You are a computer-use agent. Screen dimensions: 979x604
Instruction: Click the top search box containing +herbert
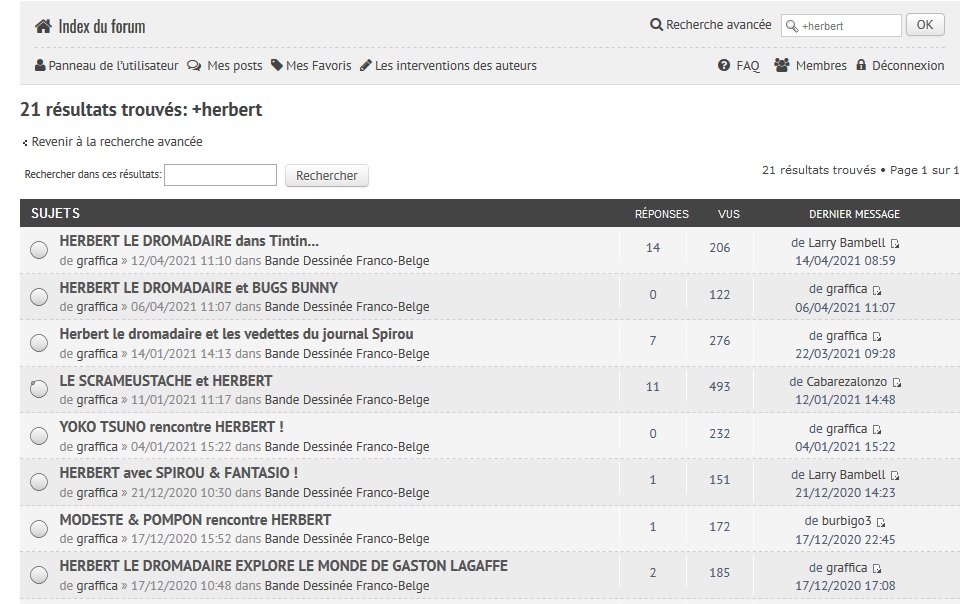tap(848, 26)
